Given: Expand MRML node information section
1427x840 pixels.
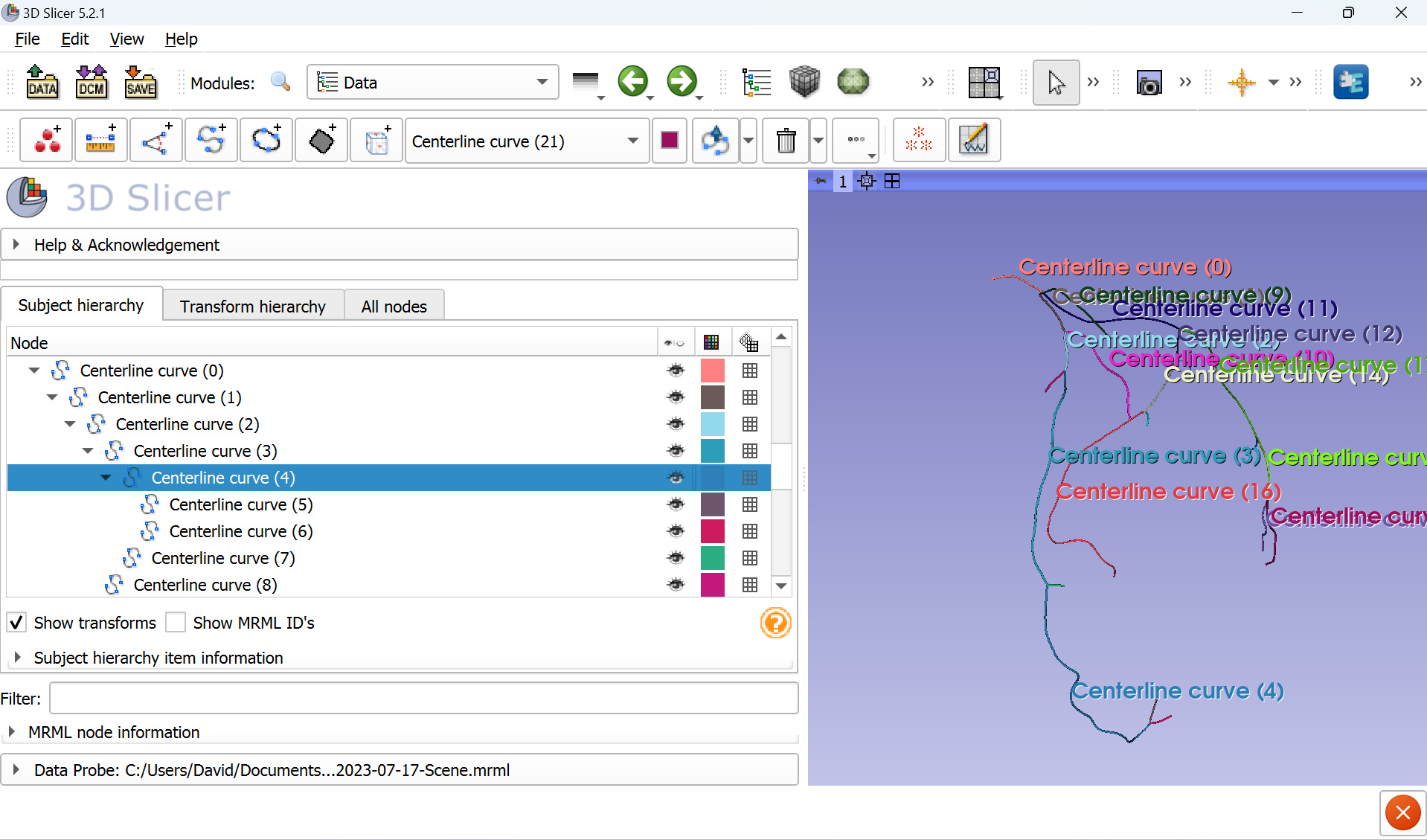Looking at the screenshot, I should point(400,732).
